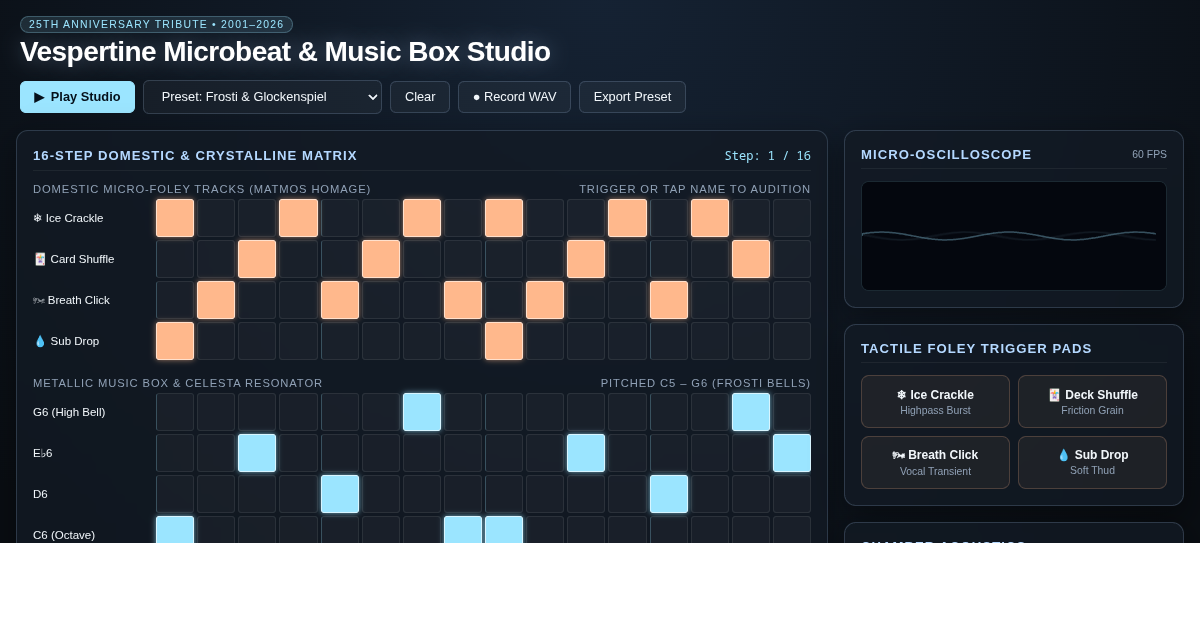Enable Card Shuffle step 8

point(463,259)
